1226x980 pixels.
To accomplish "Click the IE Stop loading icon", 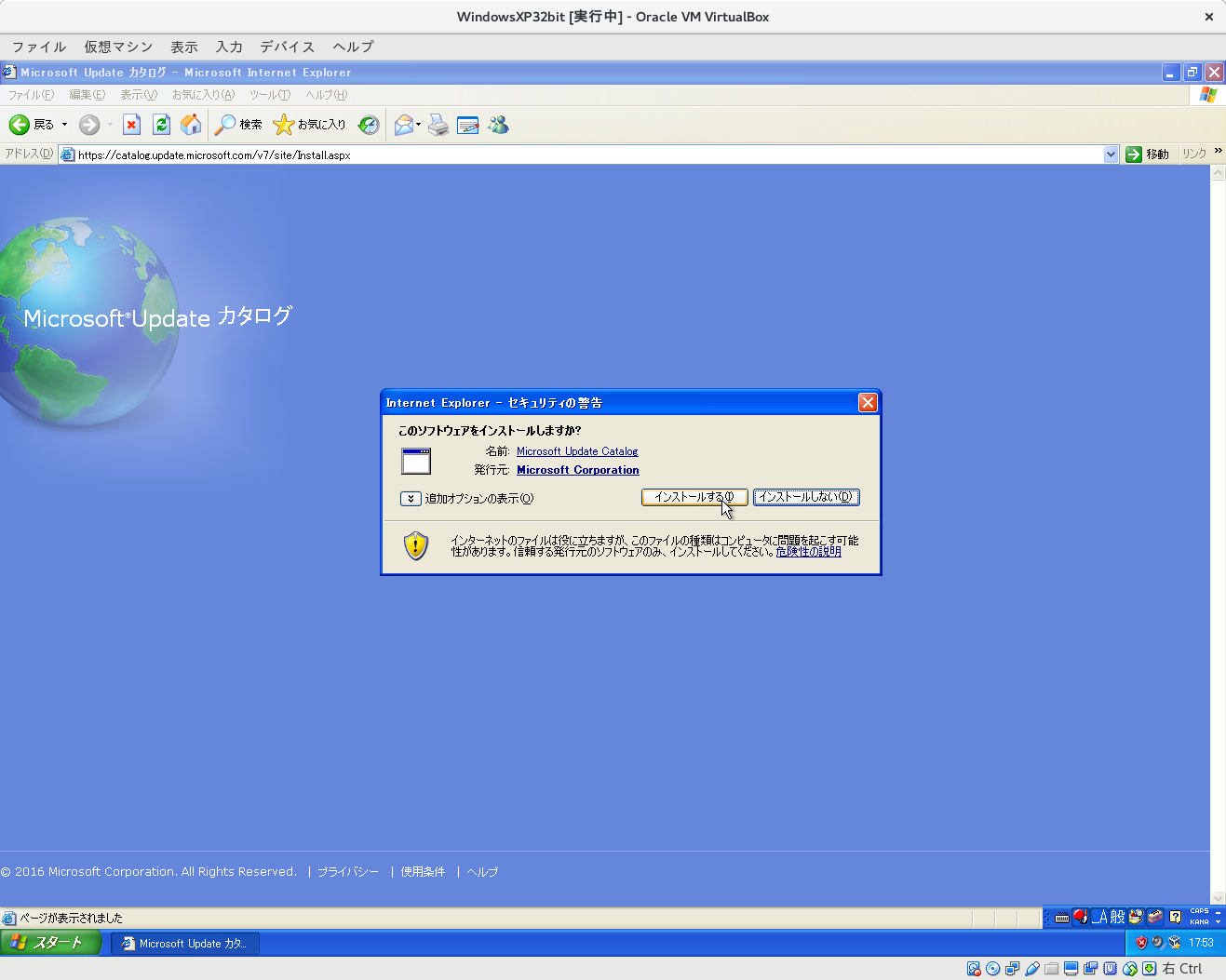I will (x=131, y=125).
